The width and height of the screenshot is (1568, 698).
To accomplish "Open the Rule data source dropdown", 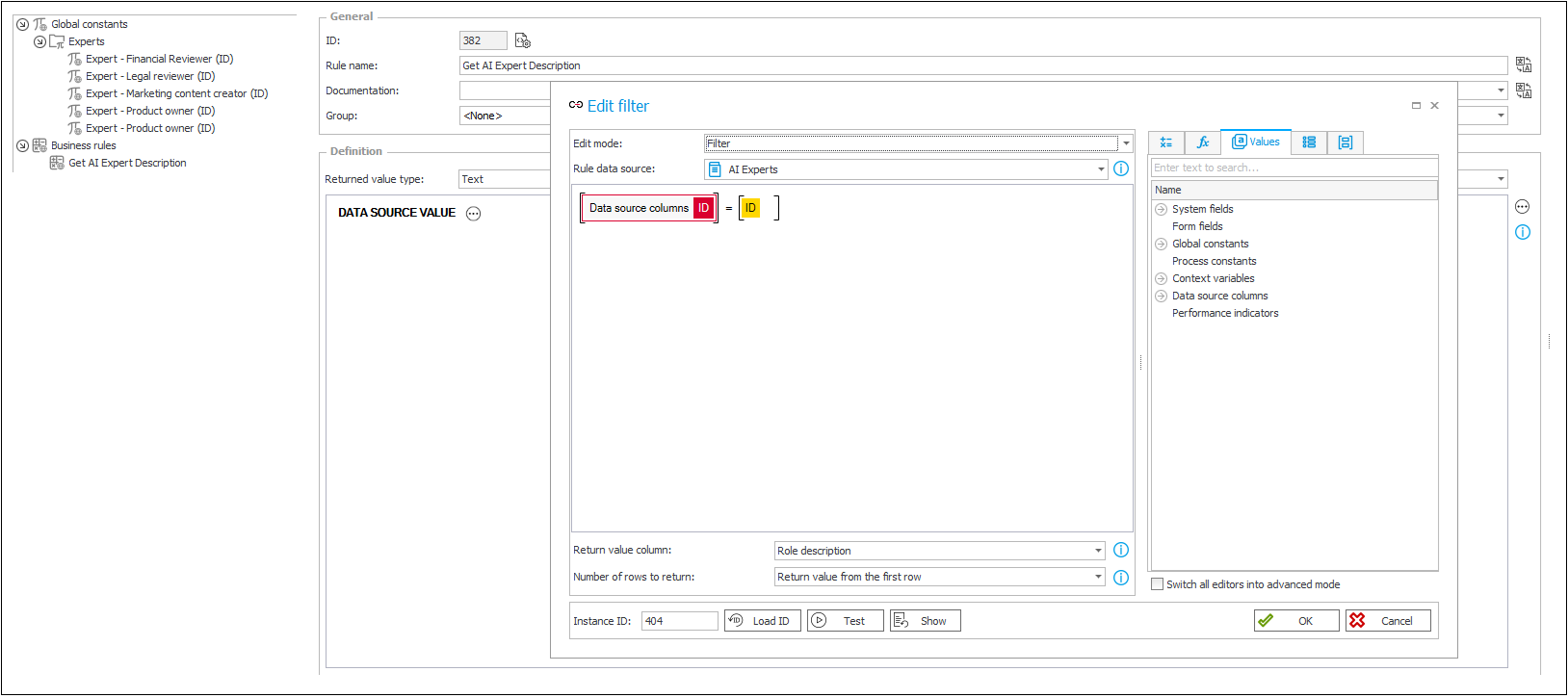I will point(1101,169).
